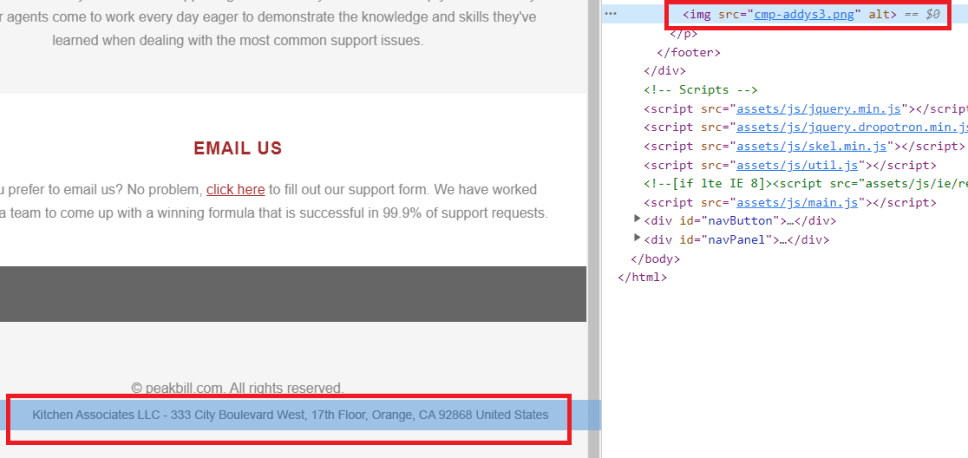The height and width of the screenshot is (458, 968).
Task: Click the three-dot actions beside img element
Action: click(x=611, y=14)
